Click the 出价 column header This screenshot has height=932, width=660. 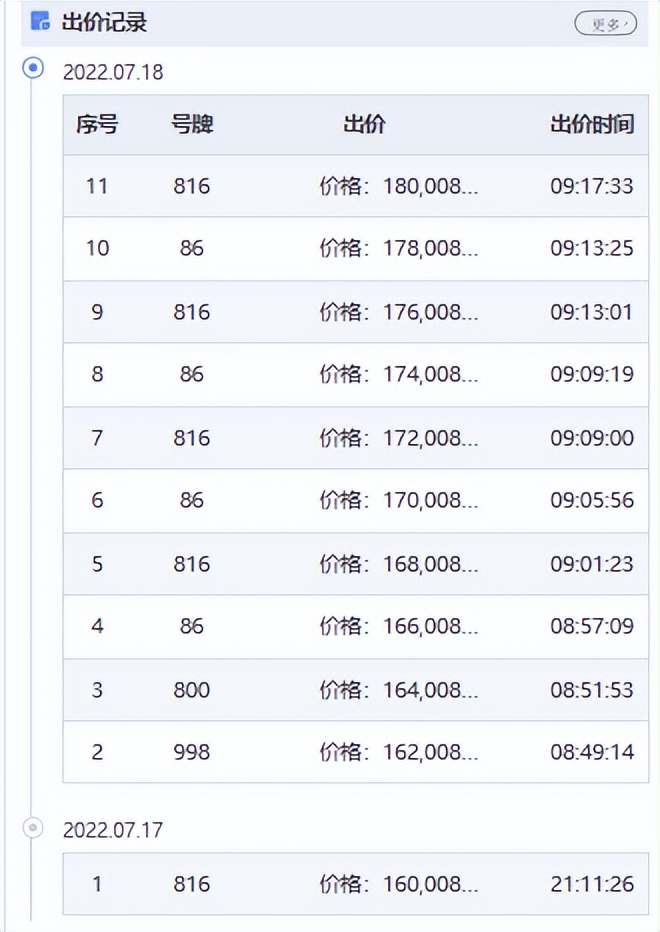(364, 125)
